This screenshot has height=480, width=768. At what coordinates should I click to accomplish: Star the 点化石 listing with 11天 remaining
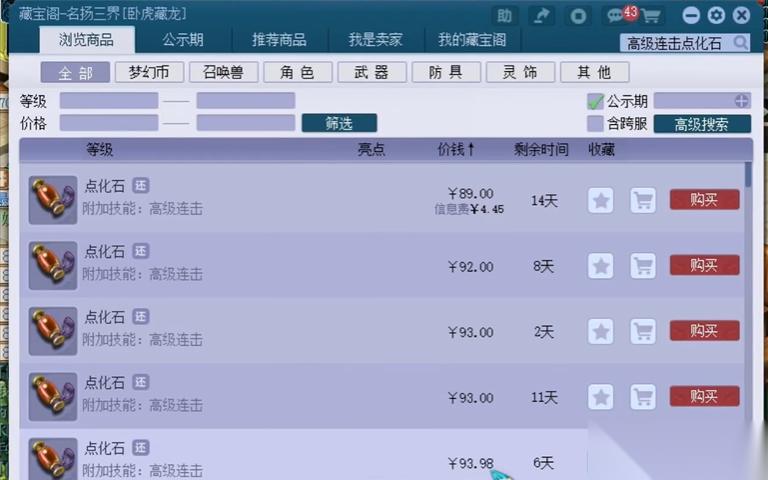click(601, 397)
